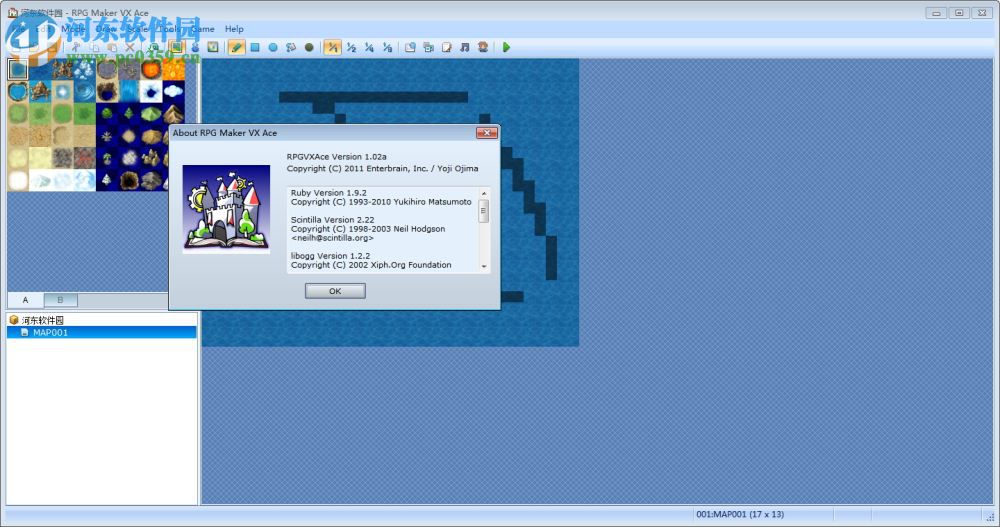Select the orange lava crater tile
This screenshot has width=1000, height=527.
coord(151,70)
